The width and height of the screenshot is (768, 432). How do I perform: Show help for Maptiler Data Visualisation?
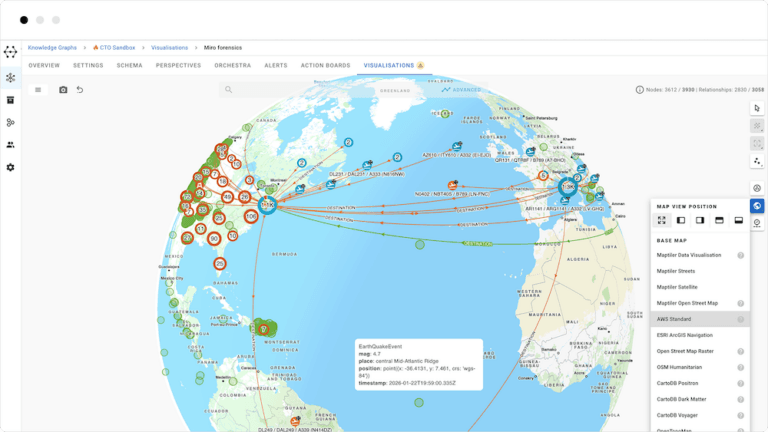pyautogui.click(x=740, y=255)
